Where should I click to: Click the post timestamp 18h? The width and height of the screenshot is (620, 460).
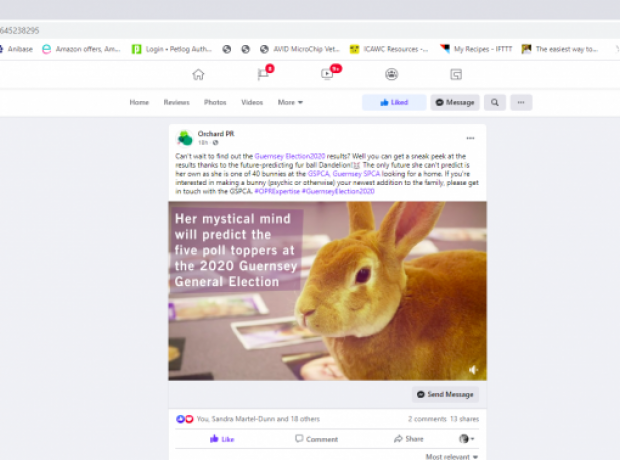[203, 143]
